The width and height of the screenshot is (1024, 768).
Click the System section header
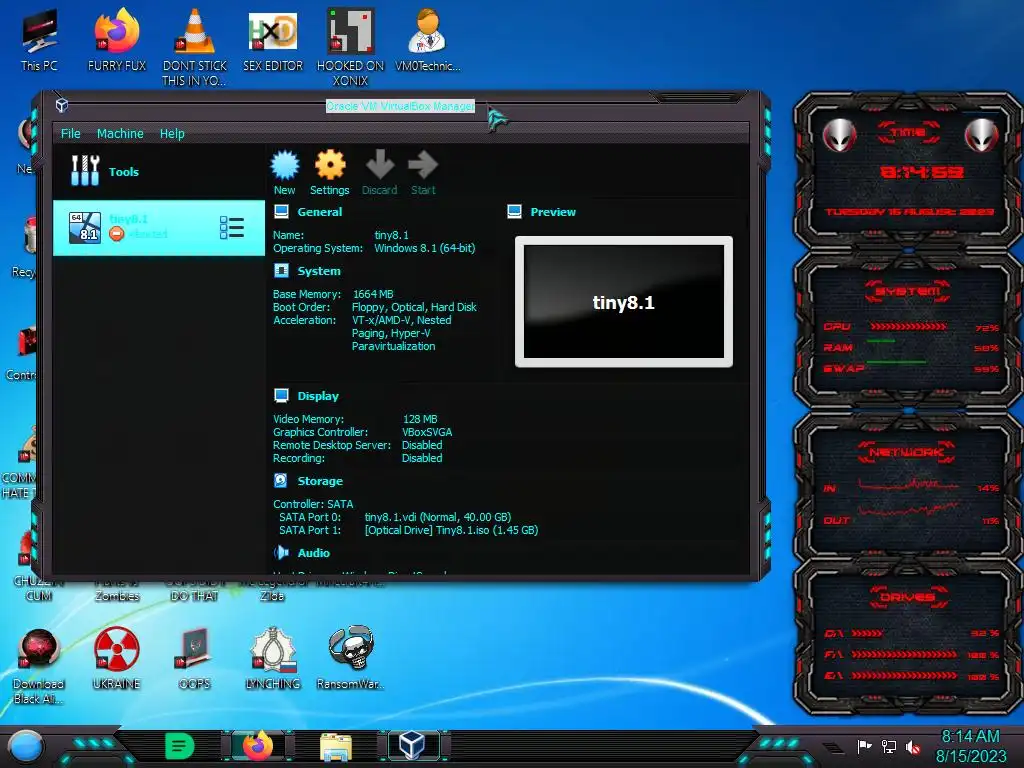(x=319, y=271)
